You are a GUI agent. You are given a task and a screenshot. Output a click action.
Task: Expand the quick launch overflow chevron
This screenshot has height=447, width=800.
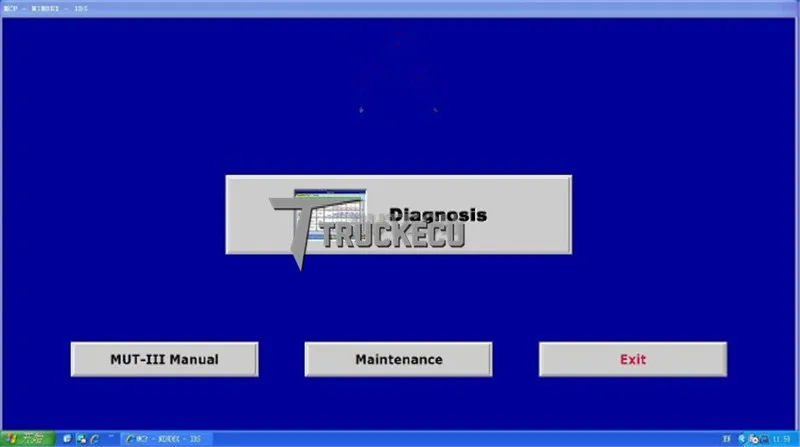pos(111,436)
